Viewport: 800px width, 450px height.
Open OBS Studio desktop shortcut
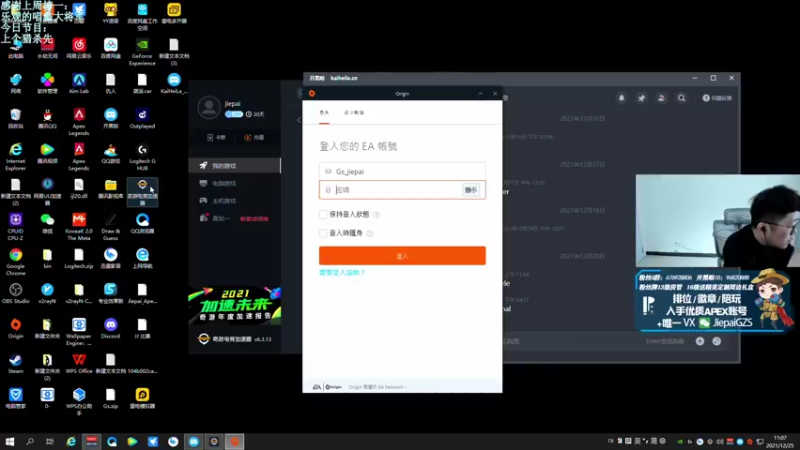click(15, 293)
